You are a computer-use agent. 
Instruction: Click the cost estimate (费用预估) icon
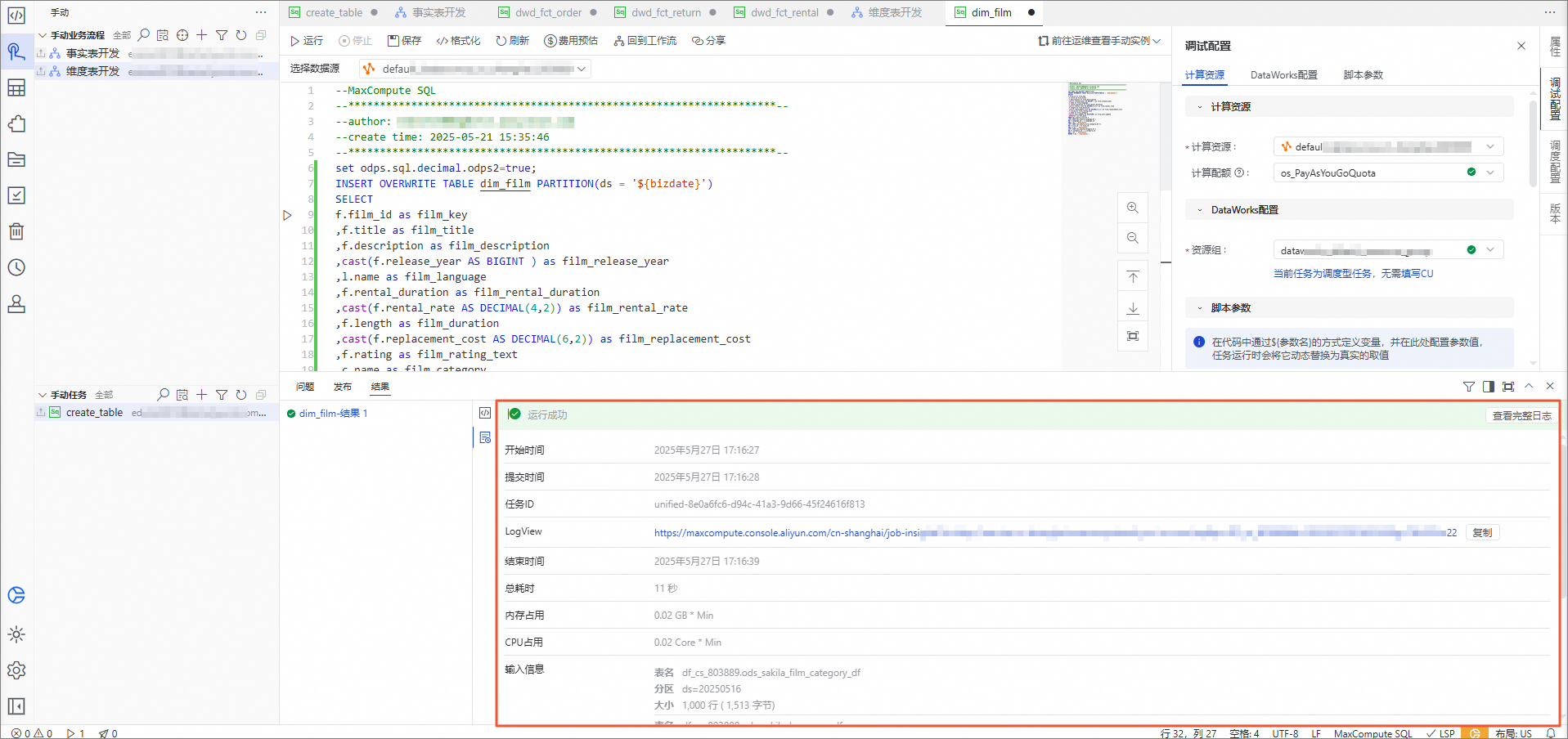click(x=550, y=41)
